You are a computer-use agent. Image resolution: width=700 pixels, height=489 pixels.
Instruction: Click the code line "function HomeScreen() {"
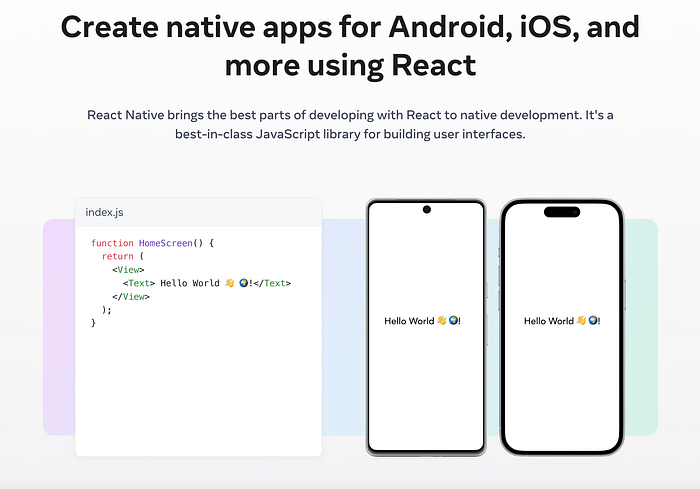point(152,243)
